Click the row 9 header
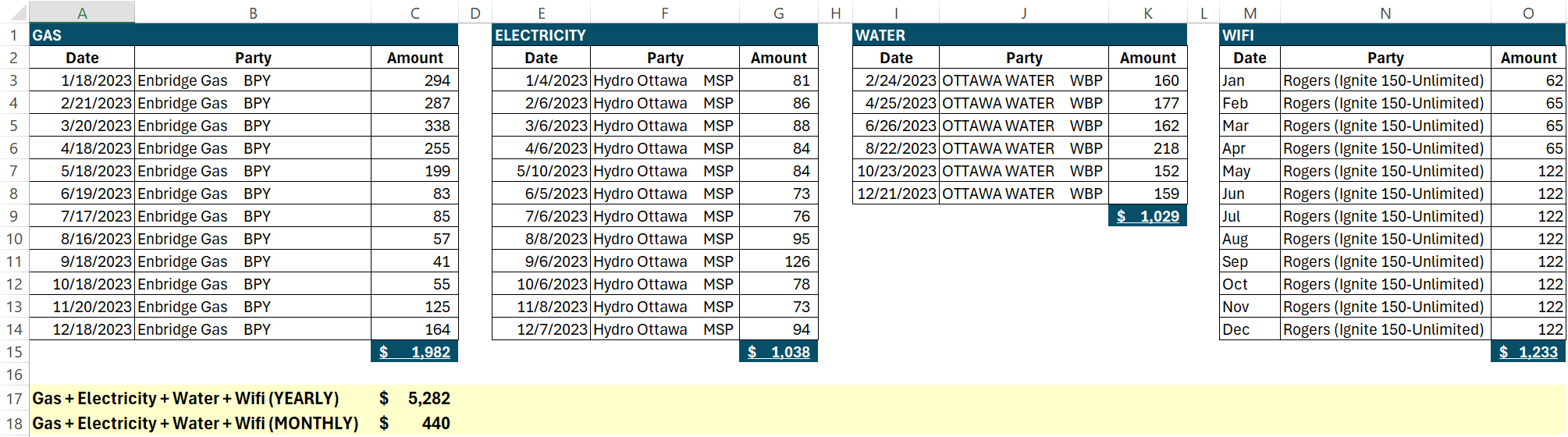This screenshot has height=437, width=1568. tap(14, 216)
